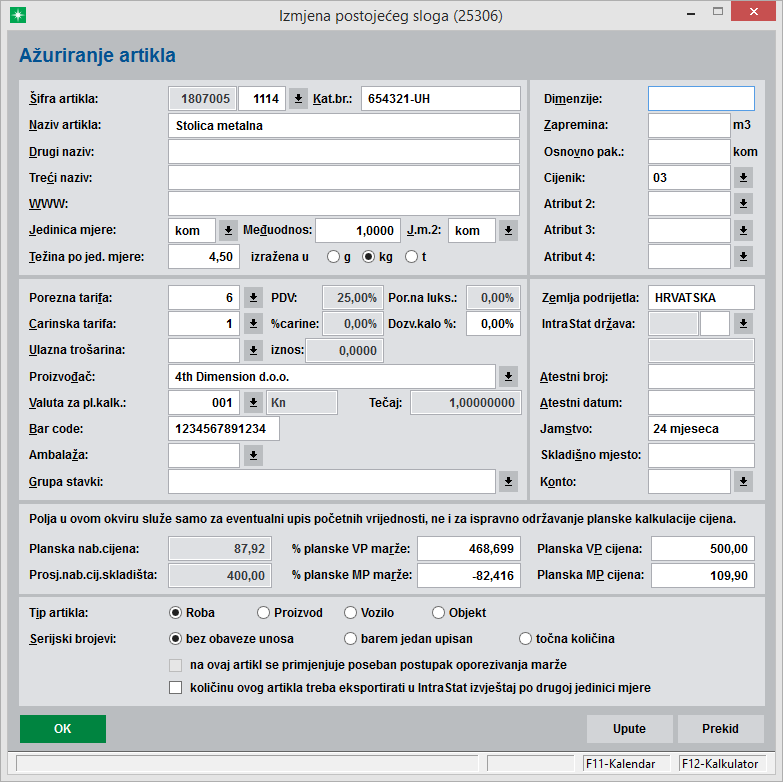The image size is (783, 782).
Task: Click the Upute help button
Action: pos(629,729)
